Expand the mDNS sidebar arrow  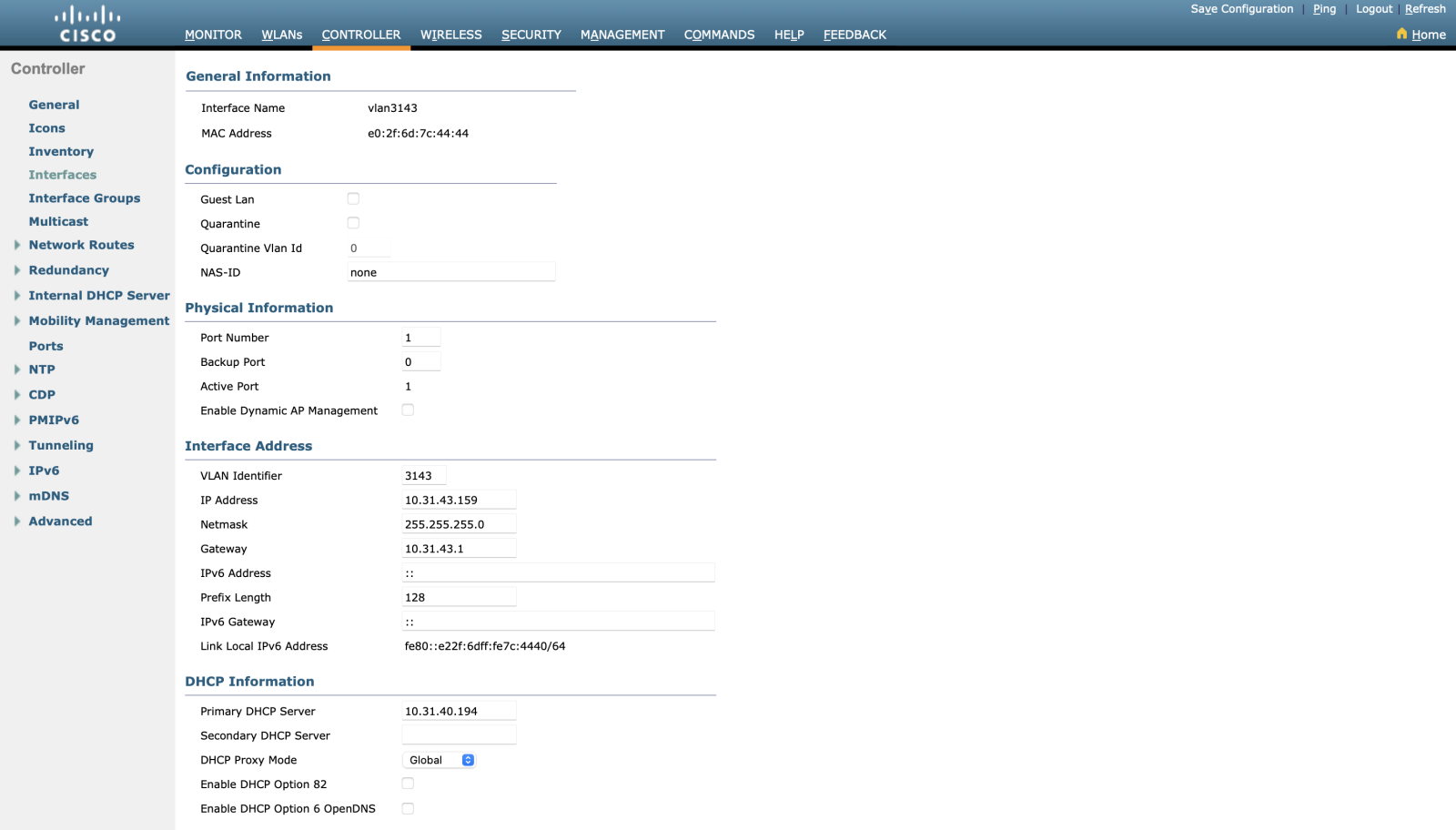(17, 496)
